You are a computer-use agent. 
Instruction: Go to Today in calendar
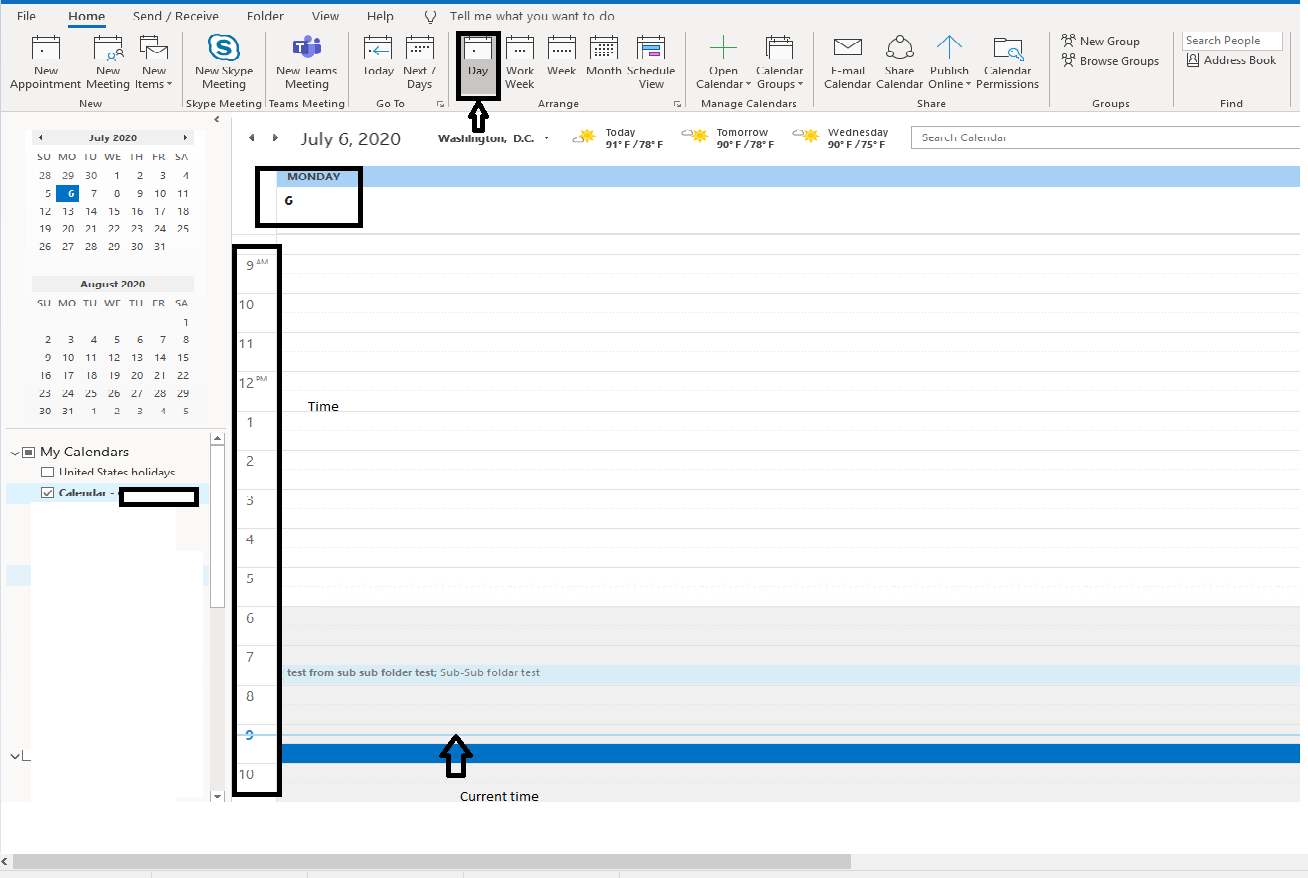(x=378, y=63)
